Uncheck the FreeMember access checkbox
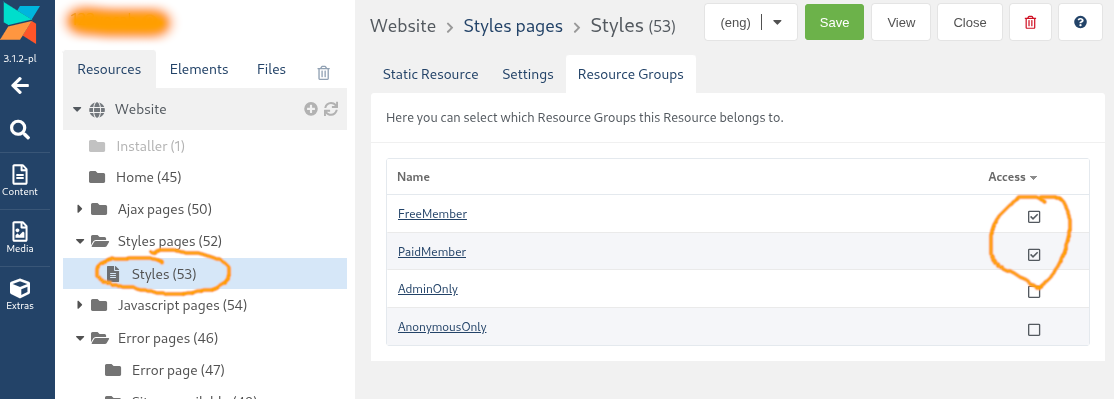The image size is (1114, 399). 1034,217
